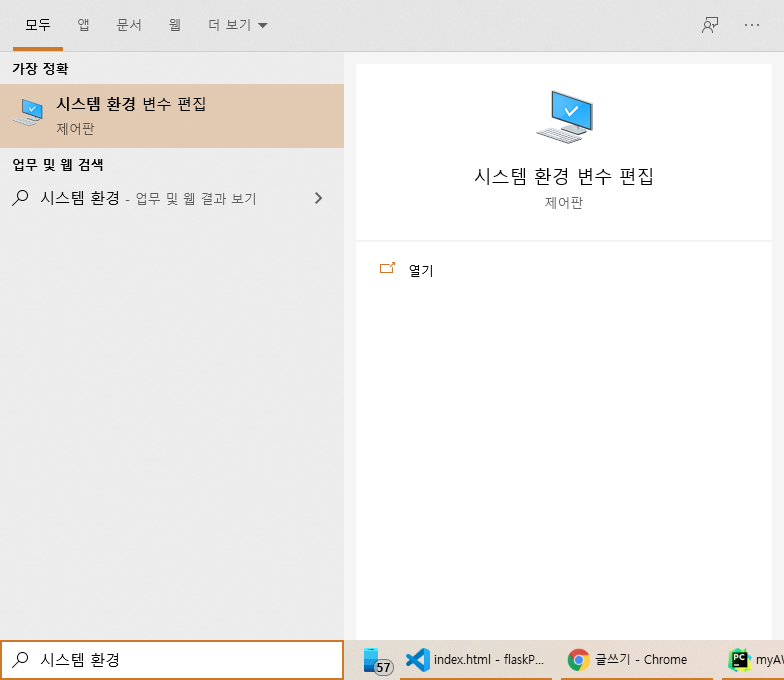Click the magnifier icon beside the web suggestion
The image size is (784, 680).
(x=20, y=198)
